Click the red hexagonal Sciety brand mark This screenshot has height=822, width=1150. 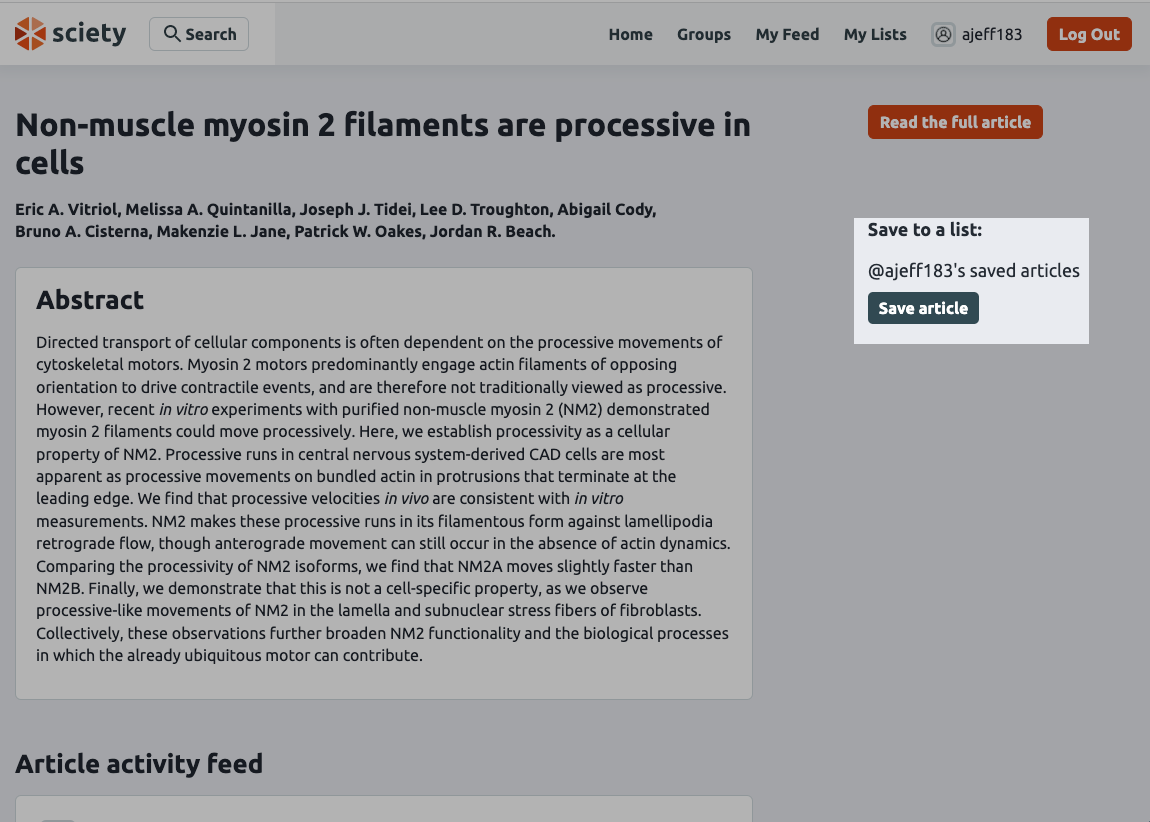(x=28, y=32)
